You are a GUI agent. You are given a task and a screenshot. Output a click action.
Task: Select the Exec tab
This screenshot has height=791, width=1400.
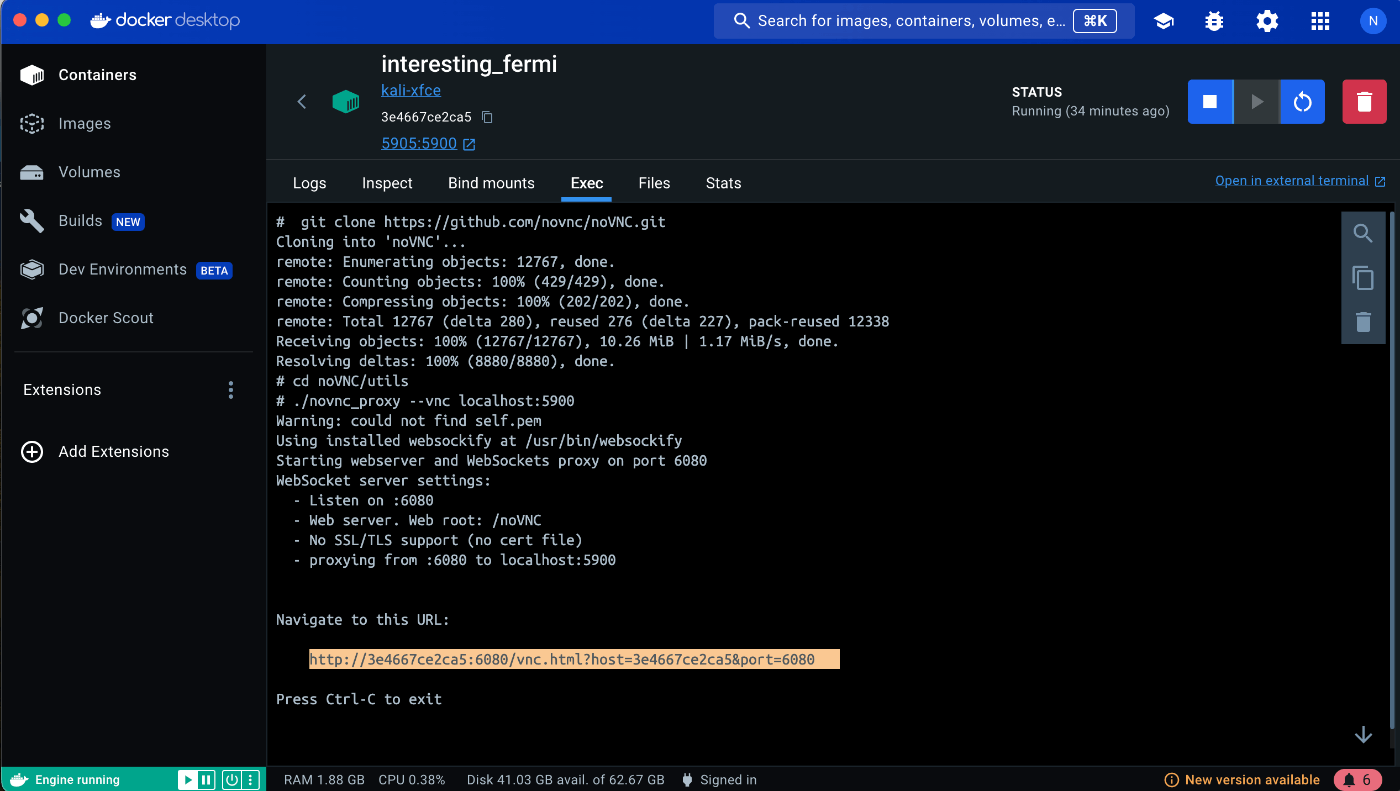click(587, 183)
